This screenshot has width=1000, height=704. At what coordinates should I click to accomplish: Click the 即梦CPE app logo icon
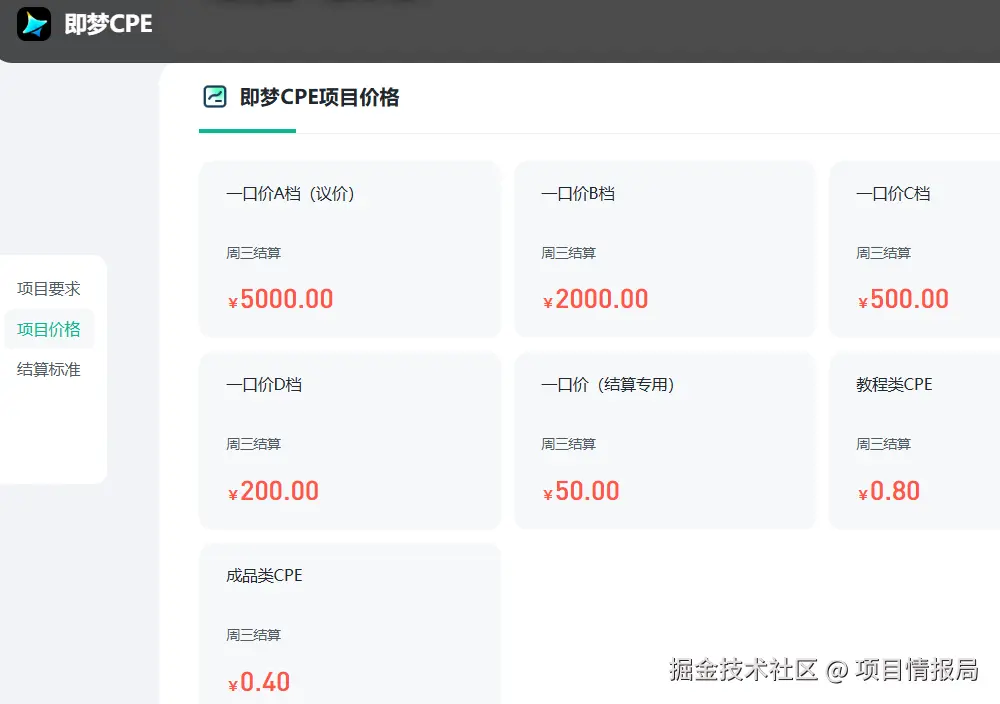pos(32,24)
